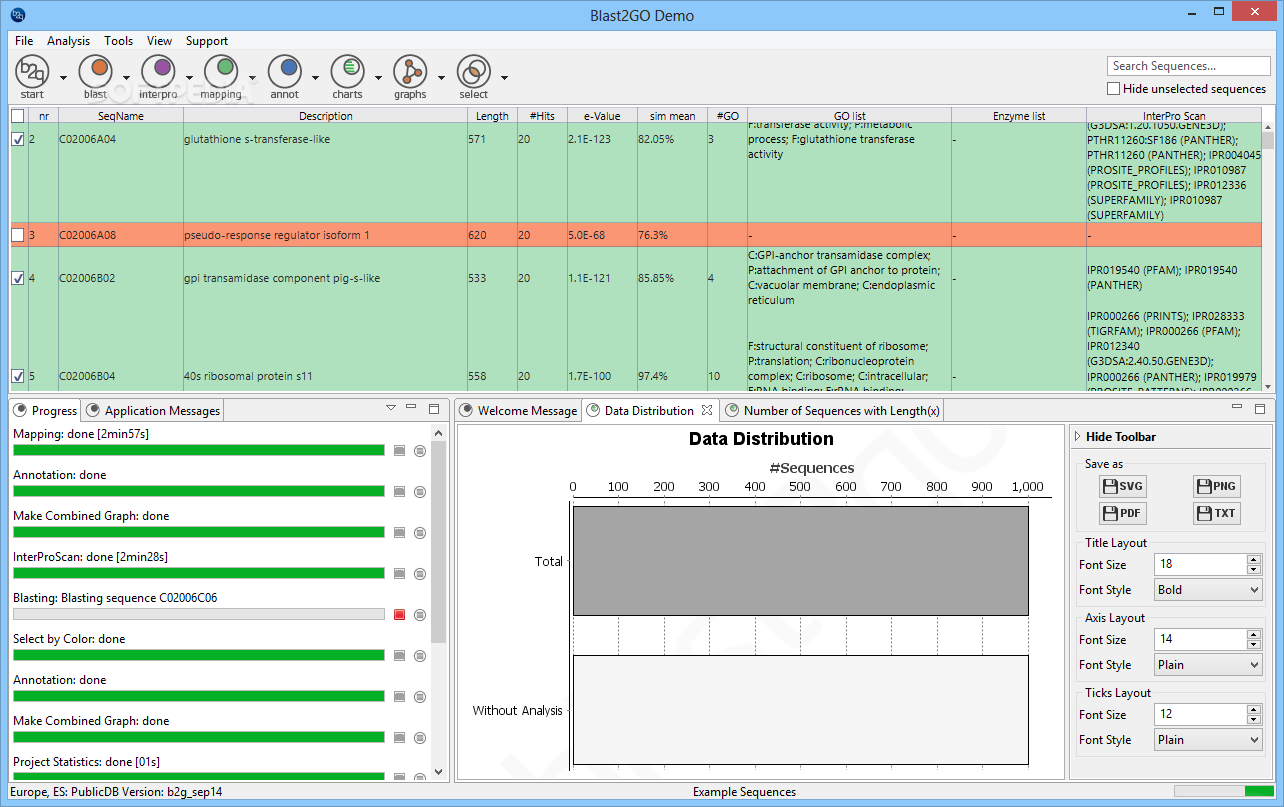Open the dropdown arrow next to blast
Viewport: 1284px width, 807px height.
pos(126,77)
